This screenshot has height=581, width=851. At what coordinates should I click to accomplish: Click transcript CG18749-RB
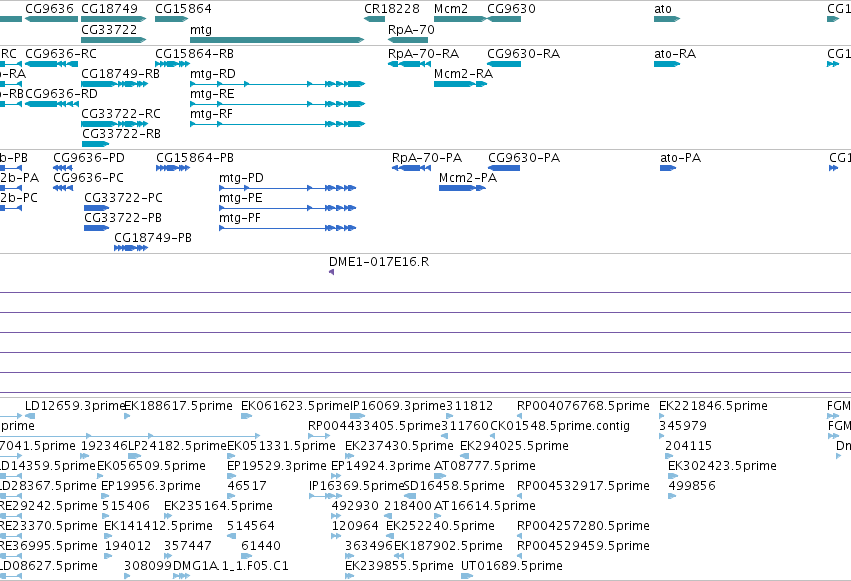(120, 74)
